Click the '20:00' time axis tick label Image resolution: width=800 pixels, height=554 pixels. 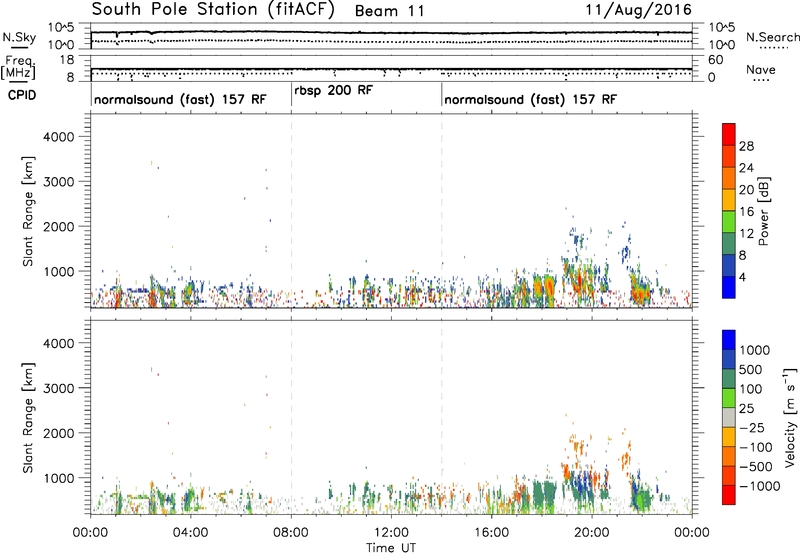tap(591, 533)
